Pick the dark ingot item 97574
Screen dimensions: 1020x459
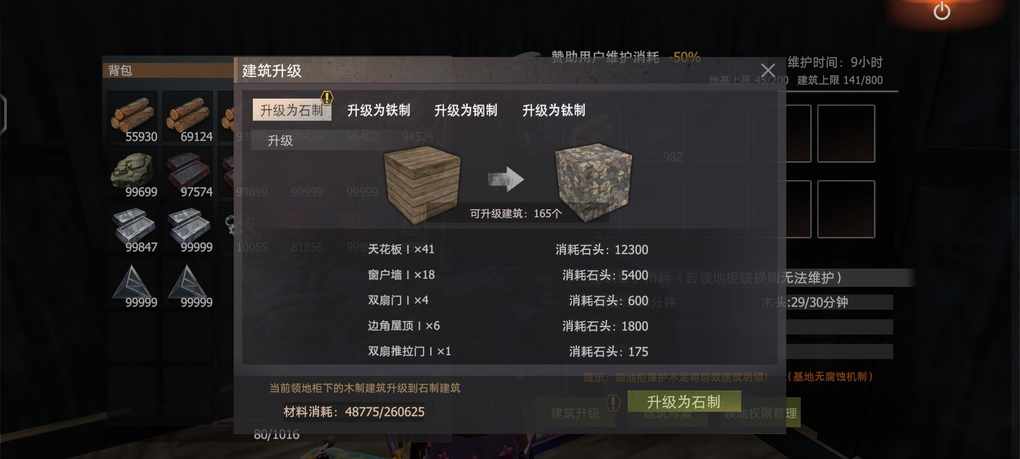click(188, 174)
